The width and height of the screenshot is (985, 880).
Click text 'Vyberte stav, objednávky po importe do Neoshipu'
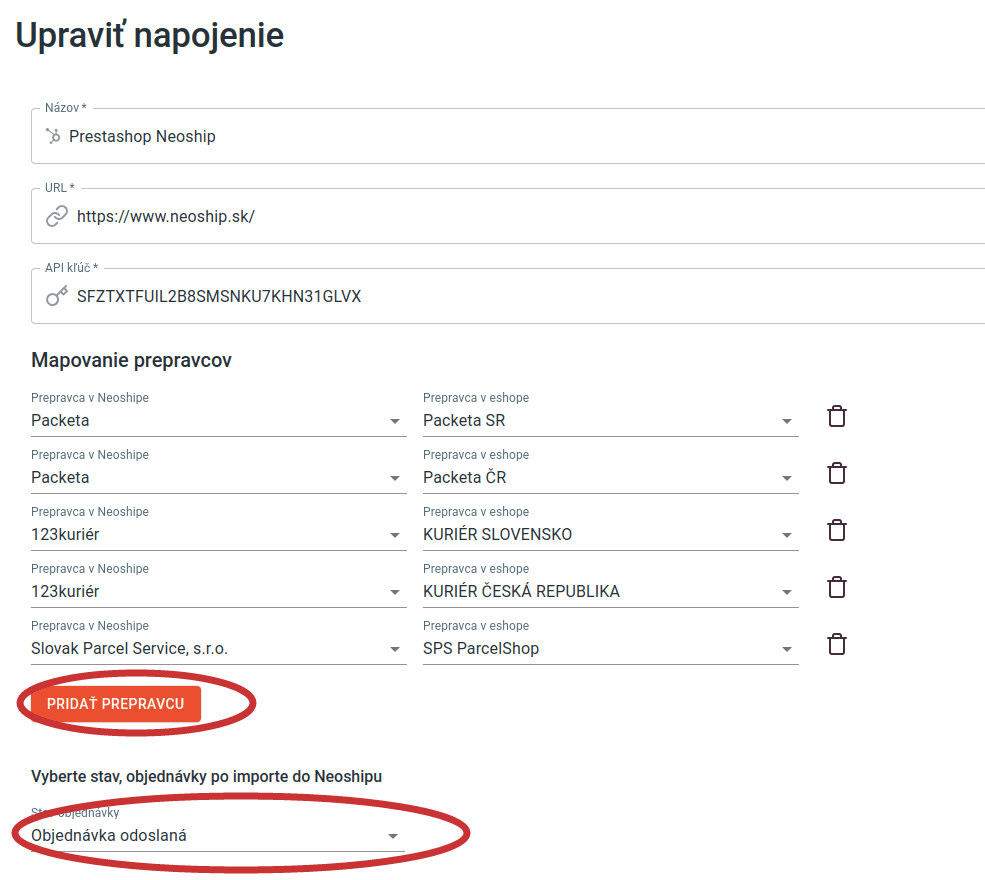tap(207, 776)
